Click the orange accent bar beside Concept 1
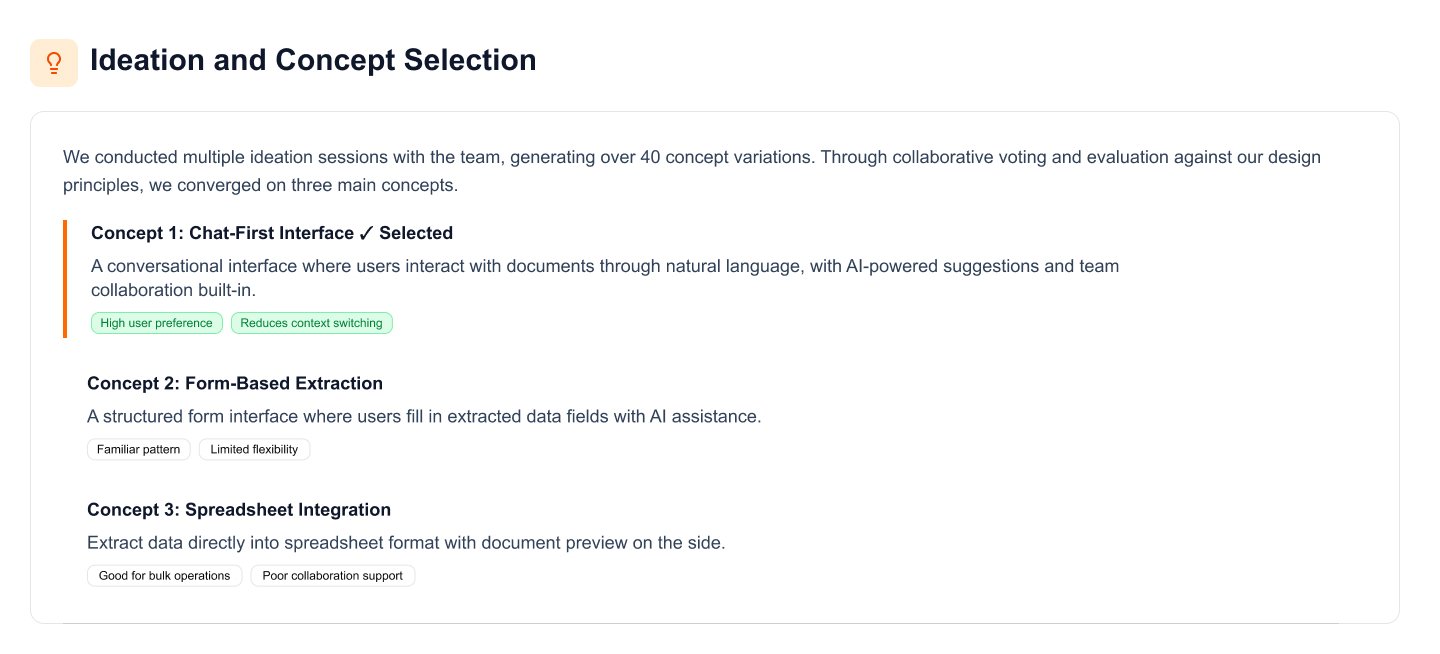 coord(65,278)
